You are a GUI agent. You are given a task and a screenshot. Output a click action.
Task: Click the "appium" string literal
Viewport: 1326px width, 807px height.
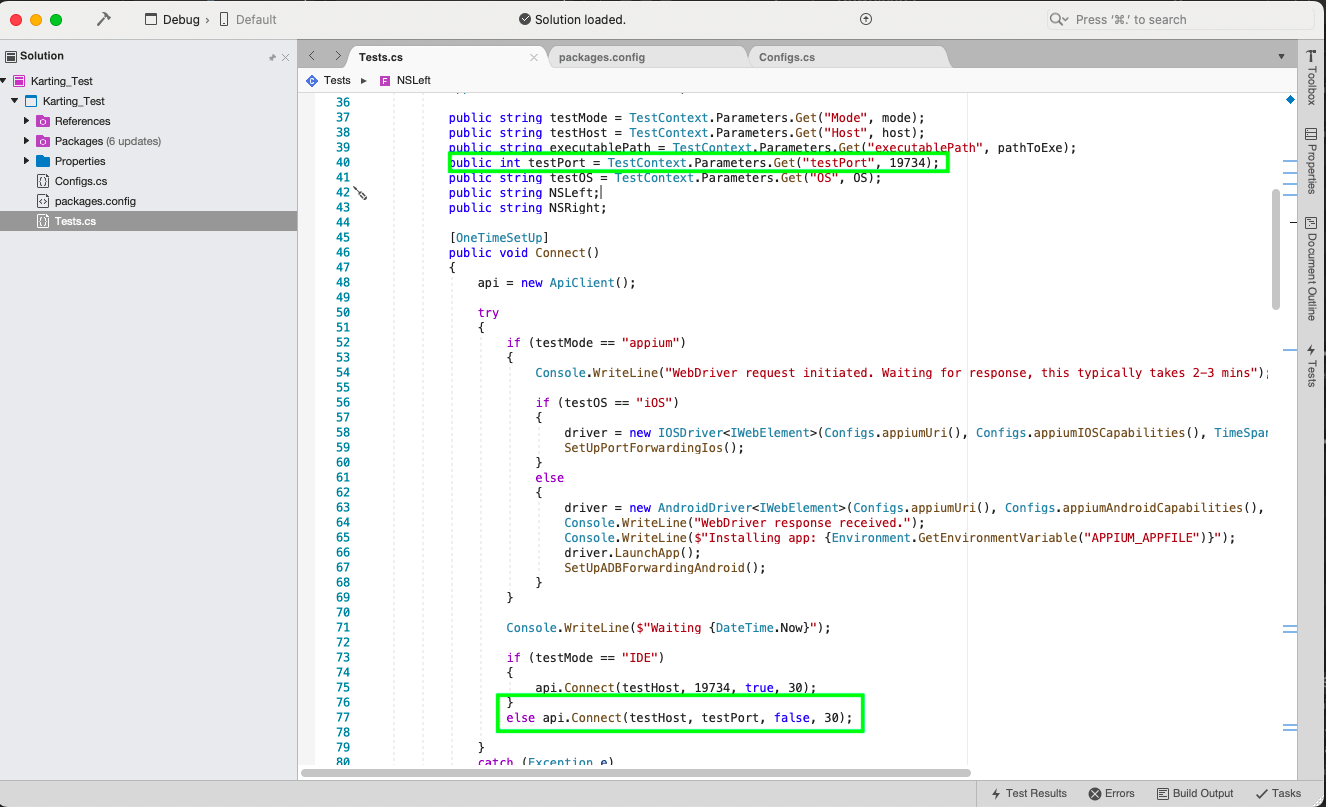point(651,343)
